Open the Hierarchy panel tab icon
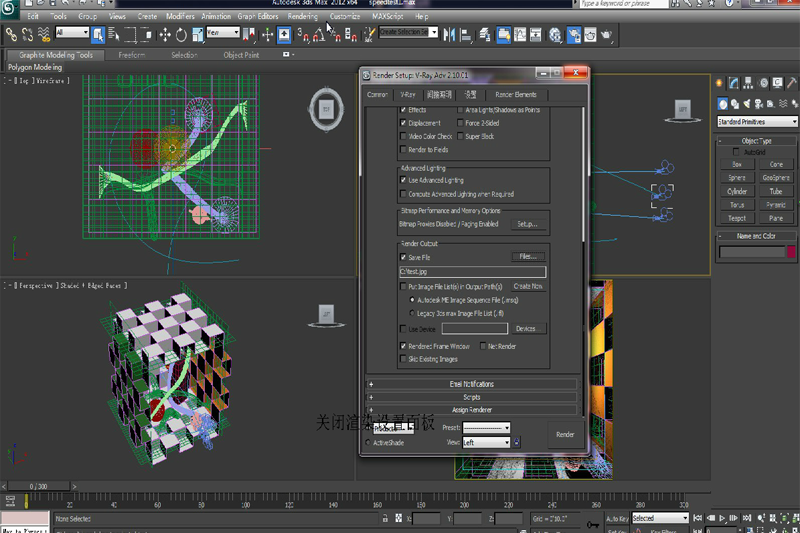Viewport: 800px width, 533px height. [x=749, y=82]
